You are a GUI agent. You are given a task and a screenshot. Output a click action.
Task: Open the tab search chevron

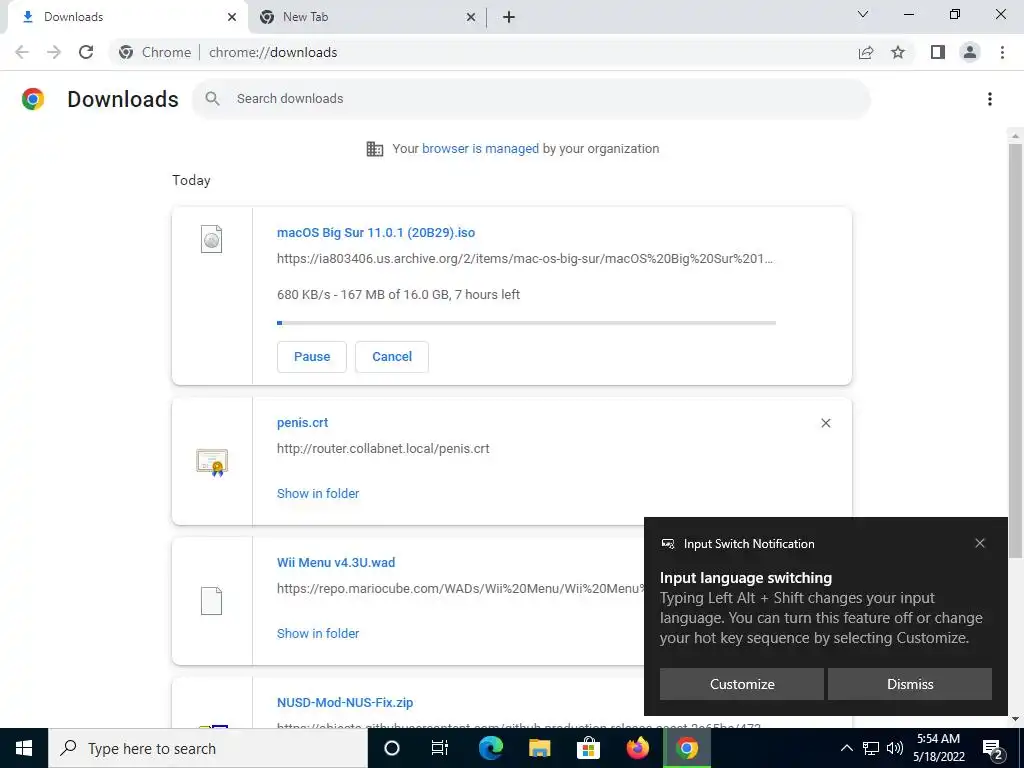863,14
